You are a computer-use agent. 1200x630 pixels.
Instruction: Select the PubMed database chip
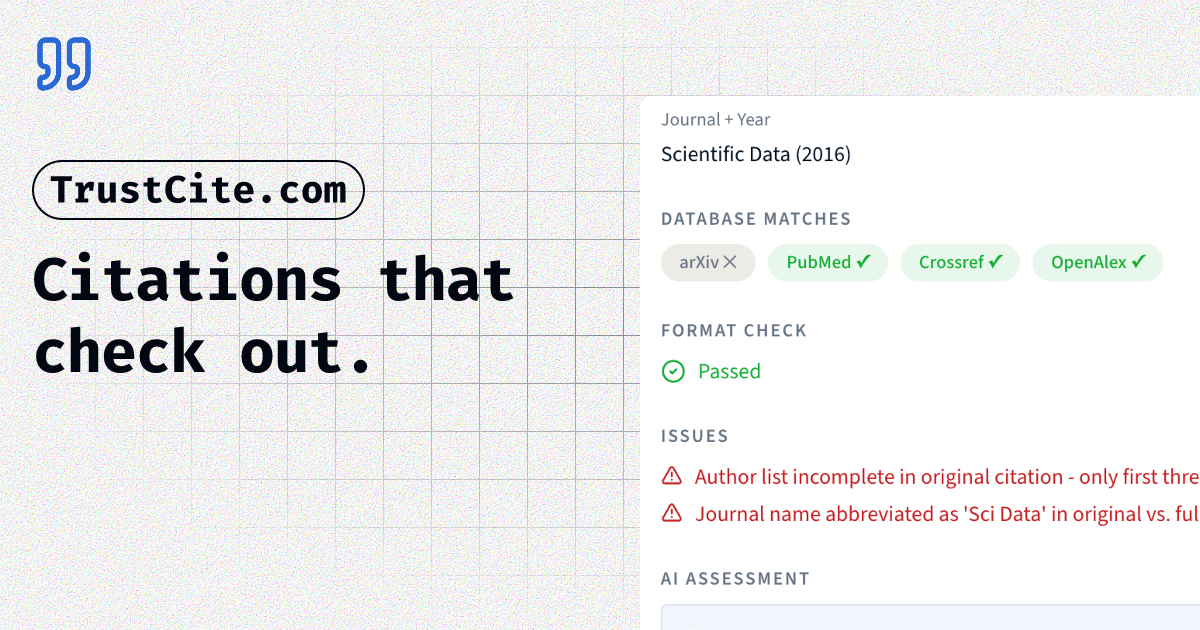(828, 262)
